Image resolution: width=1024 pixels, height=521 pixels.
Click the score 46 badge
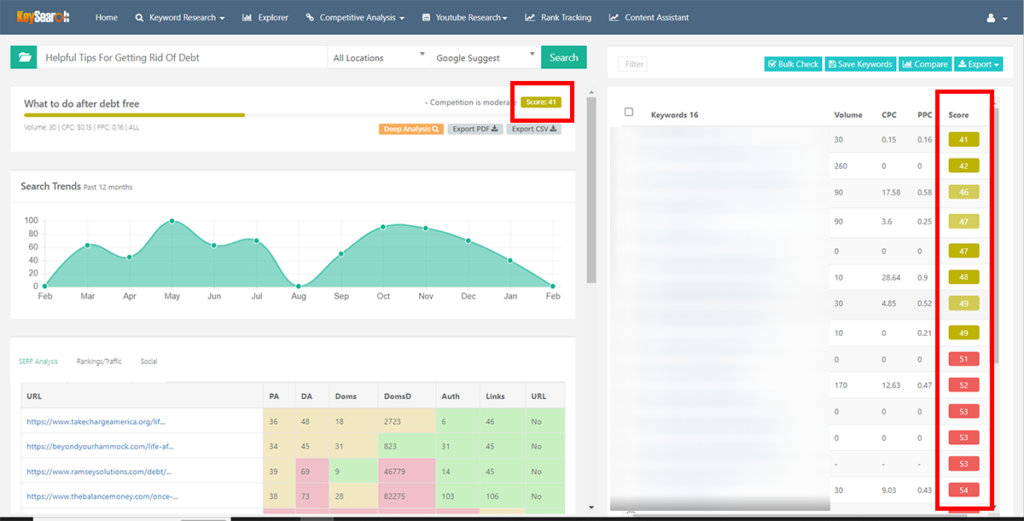tap(963, 193)
